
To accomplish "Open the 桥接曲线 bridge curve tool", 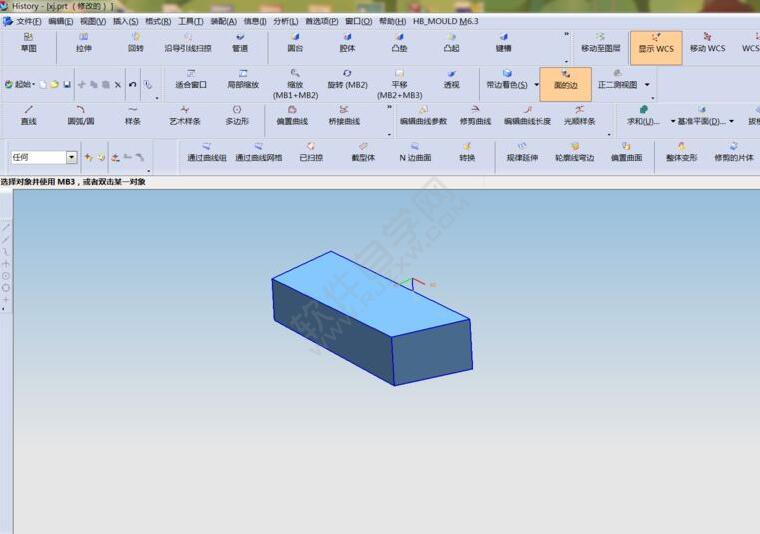I will [x=344, y=115].
